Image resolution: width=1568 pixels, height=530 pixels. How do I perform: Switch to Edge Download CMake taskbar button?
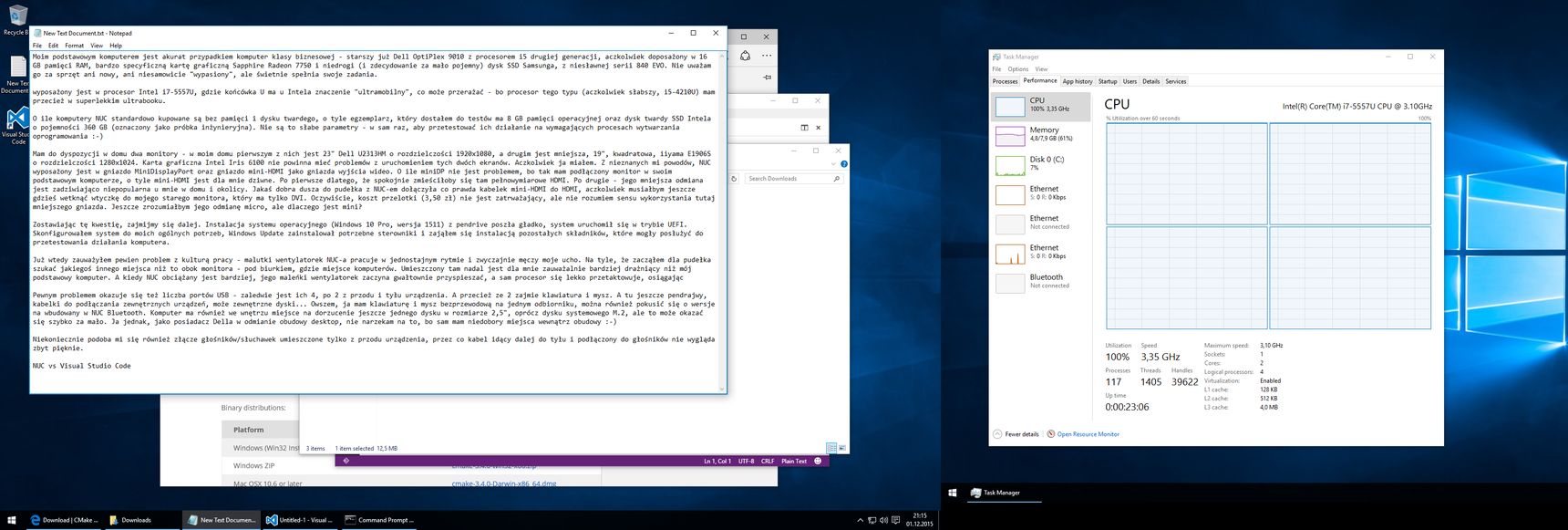[x=64, y=520]
